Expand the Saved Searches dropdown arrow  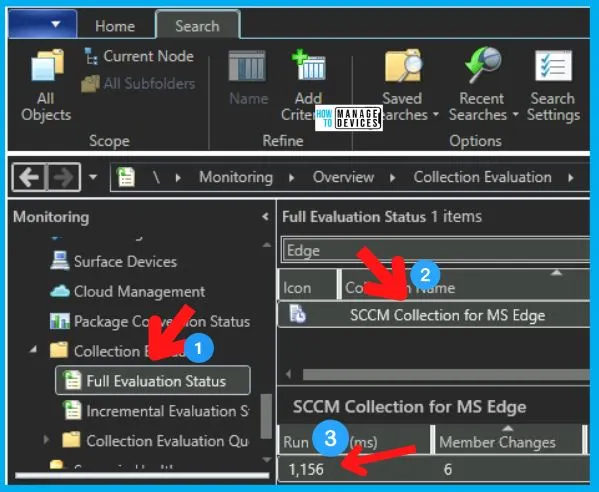[x=435, y=115]
